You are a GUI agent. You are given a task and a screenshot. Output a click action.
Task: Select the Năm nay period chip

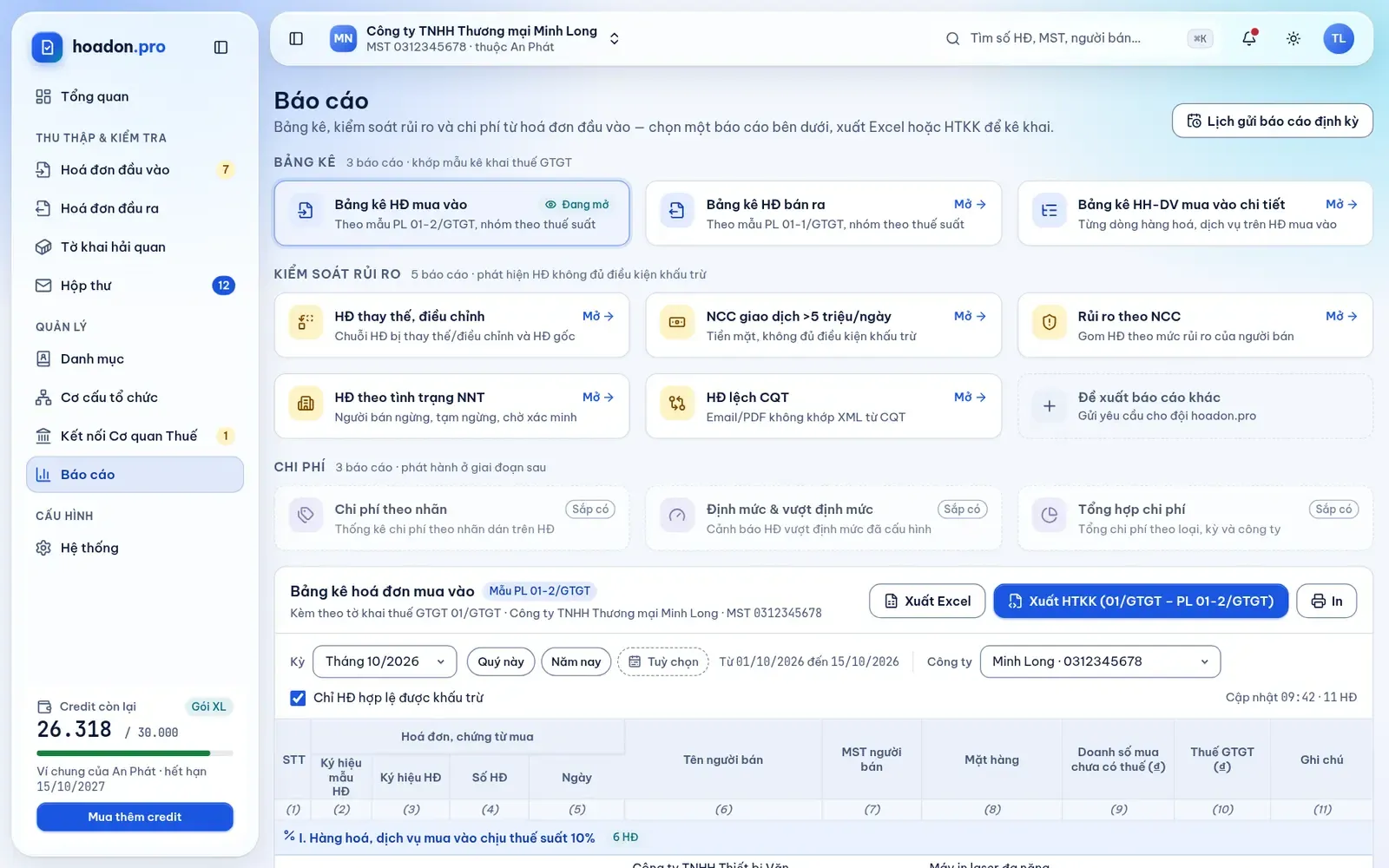pos(576,661)
